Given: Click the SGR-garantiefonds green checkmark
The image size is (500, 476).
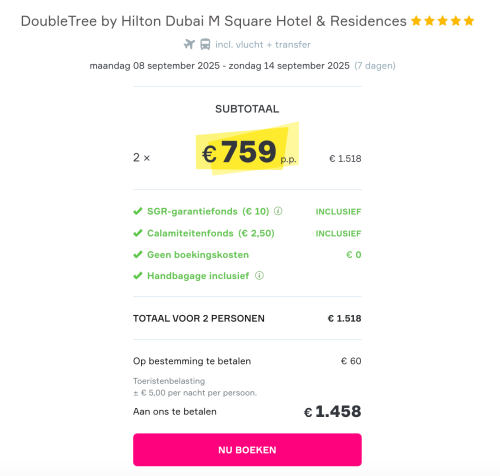Looking at the screenshot, I should [138, 211].
